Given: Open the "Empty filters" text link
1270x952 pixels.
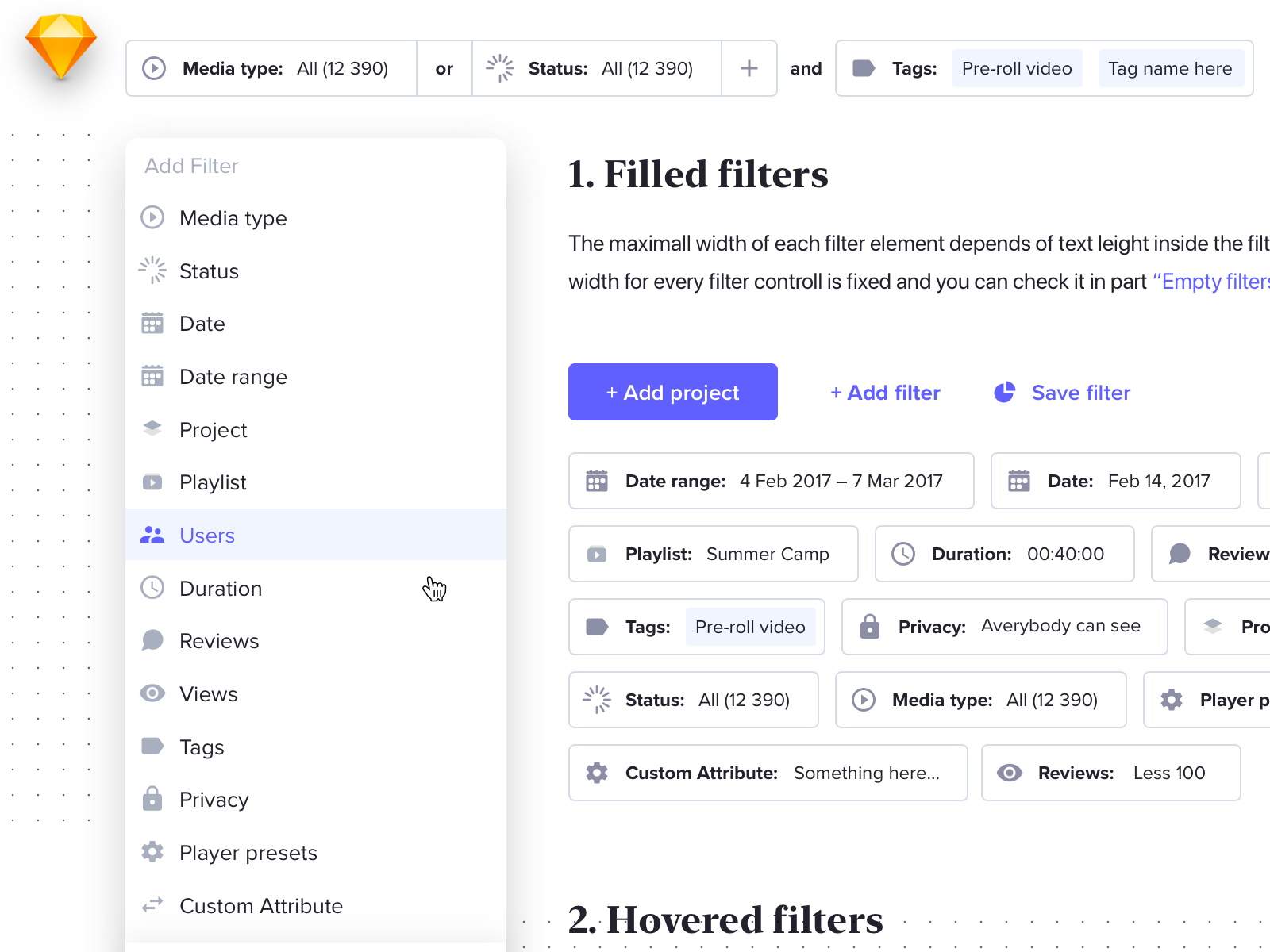Looking at the screenshot, I should pyautogui.click(x=1213, y=282).
